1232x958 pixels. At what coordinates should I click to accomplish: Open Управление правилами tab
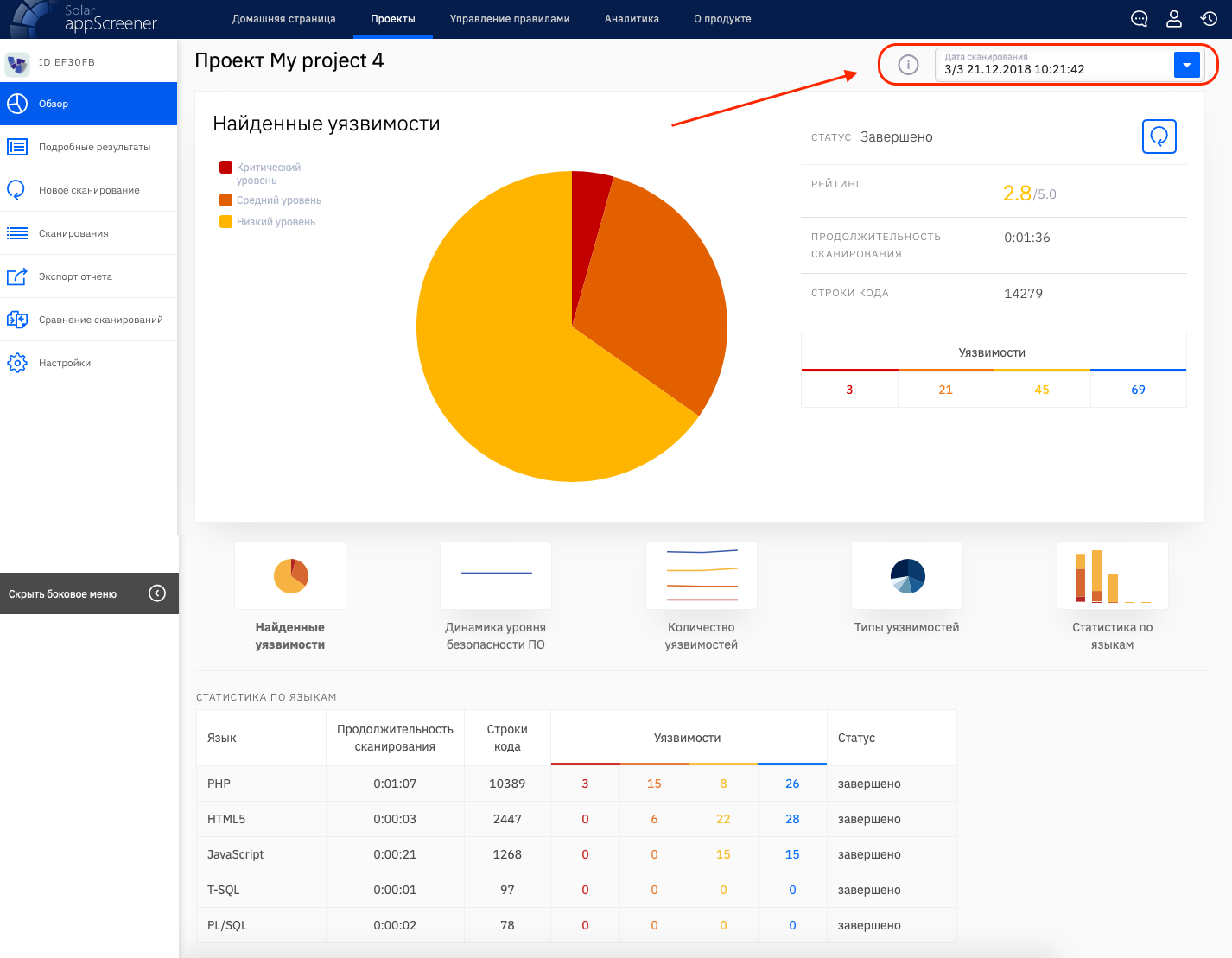[x=510, y=19]
